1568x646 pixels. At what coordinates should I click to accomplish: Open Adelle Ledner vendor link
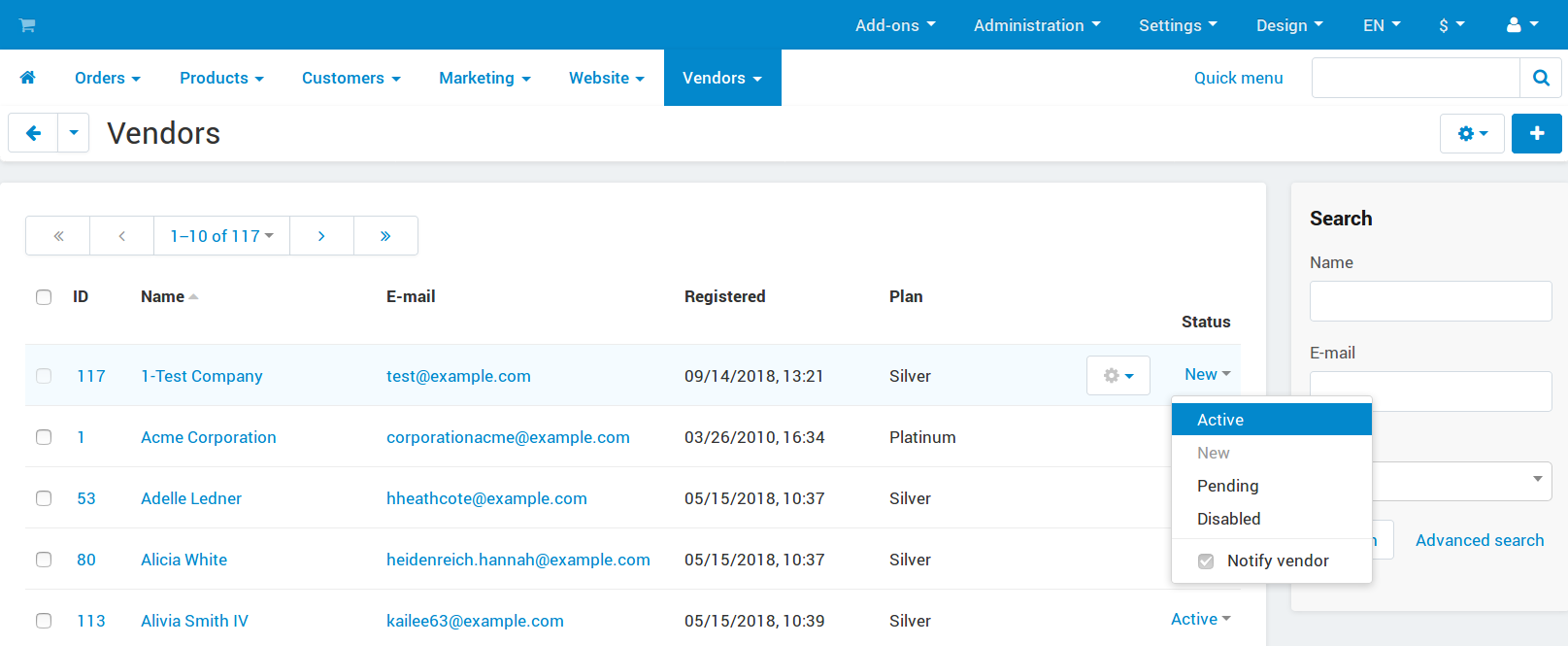coord(191,498)
